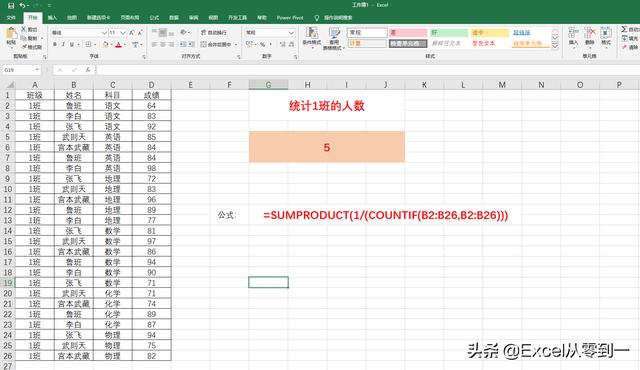This screenshot has height=370, width=640.
Task: Change text orientation with angled icon
Action: click(184, 32)
